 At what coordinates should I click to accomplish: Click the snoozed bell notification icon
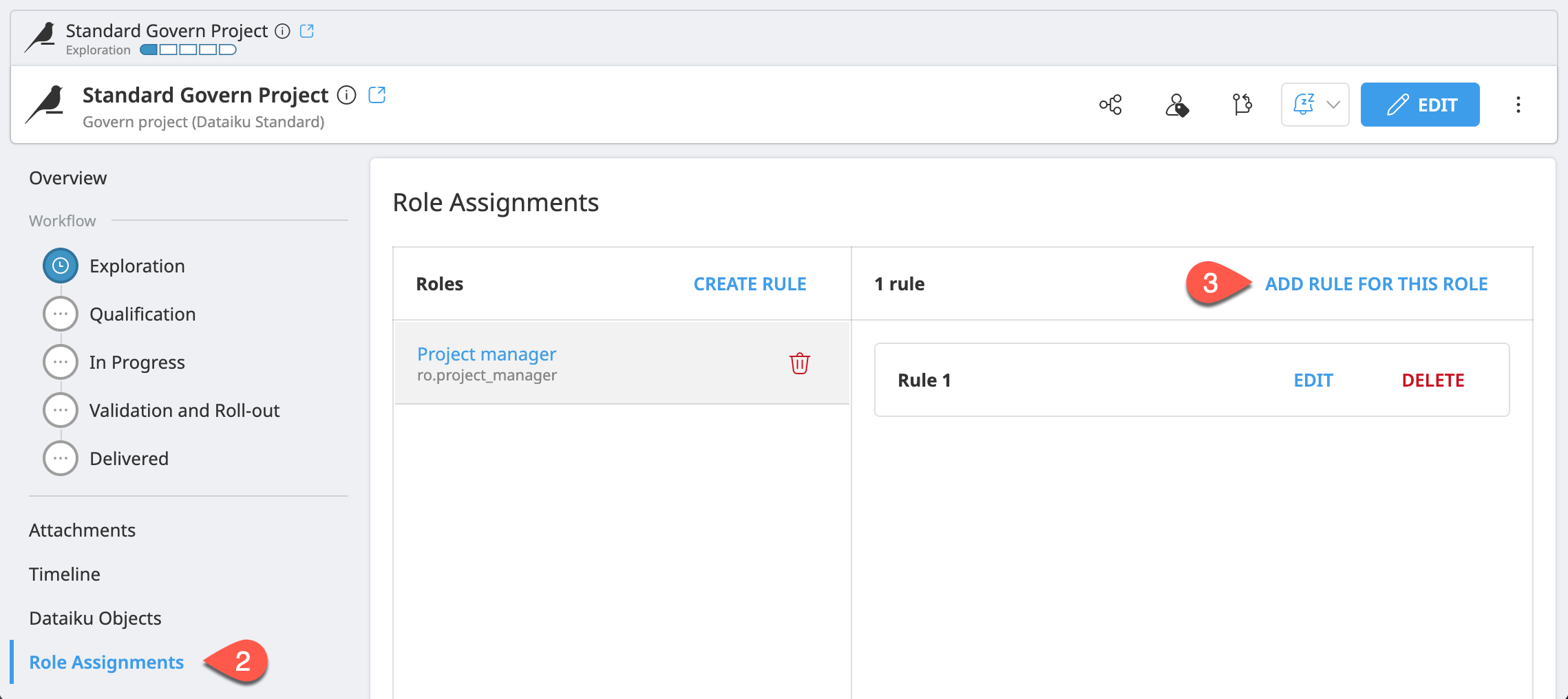[x=1304, y=105]
